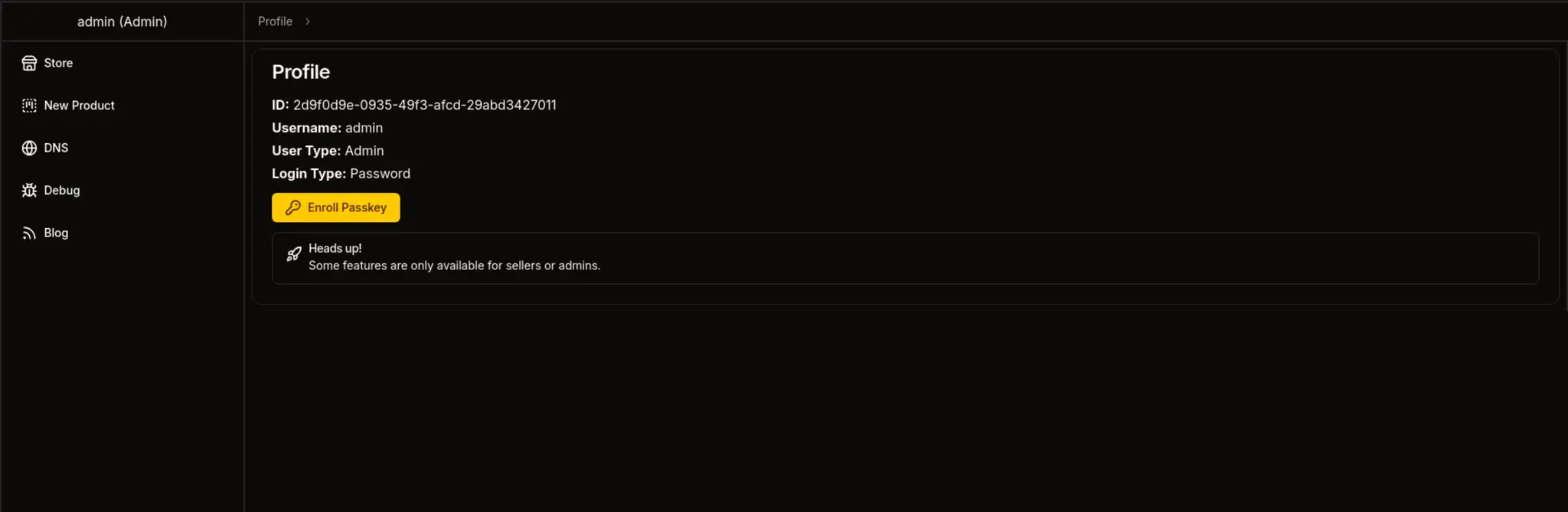1568x512 pixels.
Task: Click the breadcrumb chevron after Profile
Action: tap(308, 21)
